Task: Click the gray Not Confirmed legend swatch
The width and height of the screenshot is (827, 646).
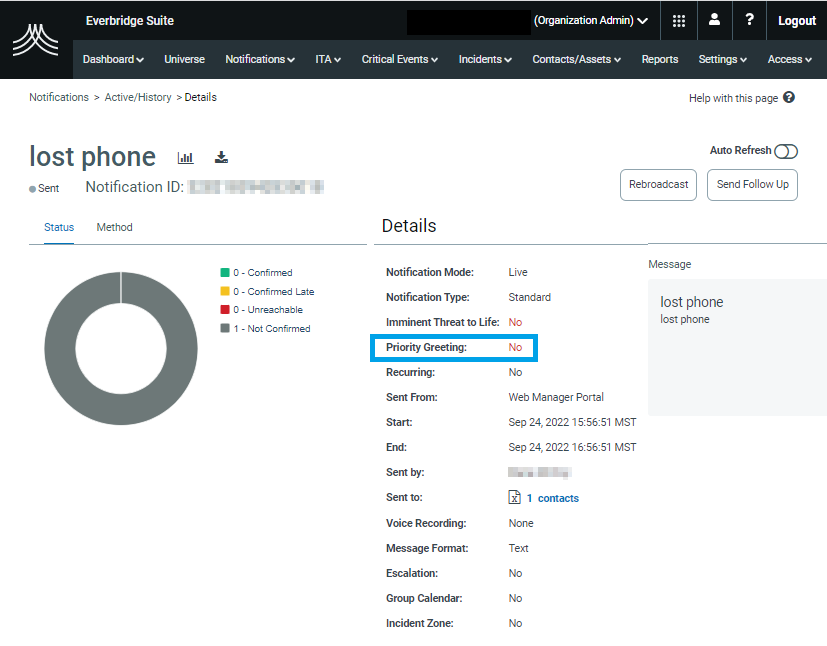Action: (x=225, y=328)
